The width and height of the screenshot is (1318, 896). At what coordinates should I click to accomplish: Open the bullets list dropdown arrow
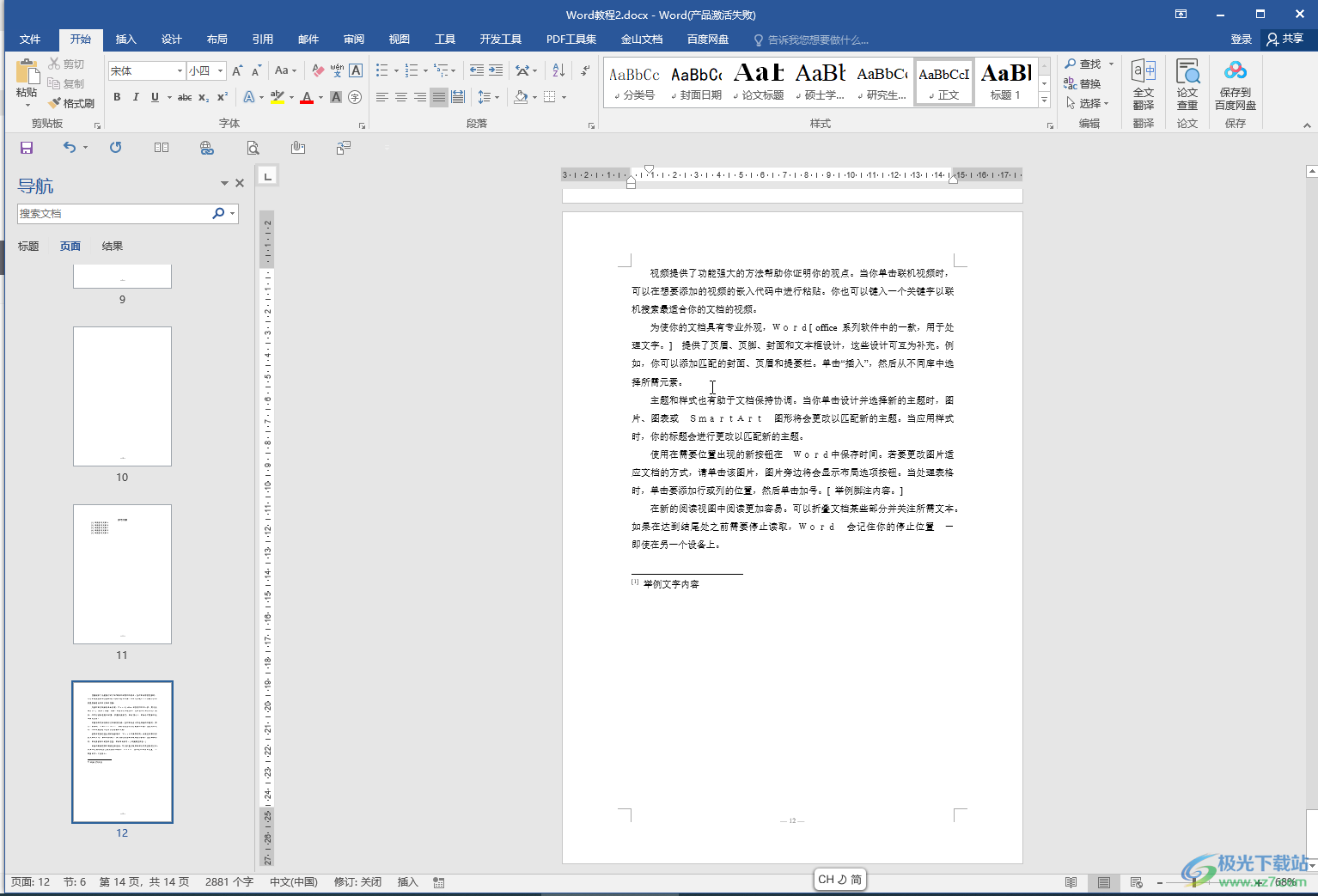396,70
